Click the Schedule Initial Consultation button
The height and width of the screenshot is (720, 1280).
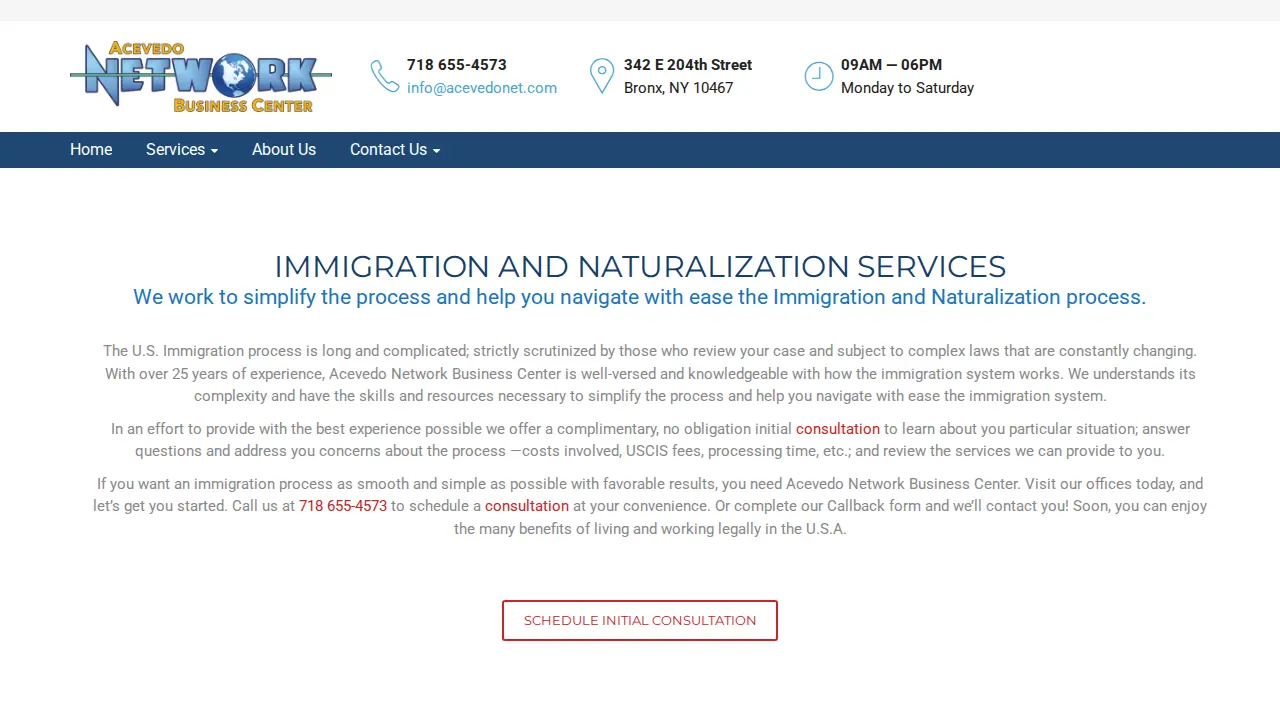pos(640,620)
